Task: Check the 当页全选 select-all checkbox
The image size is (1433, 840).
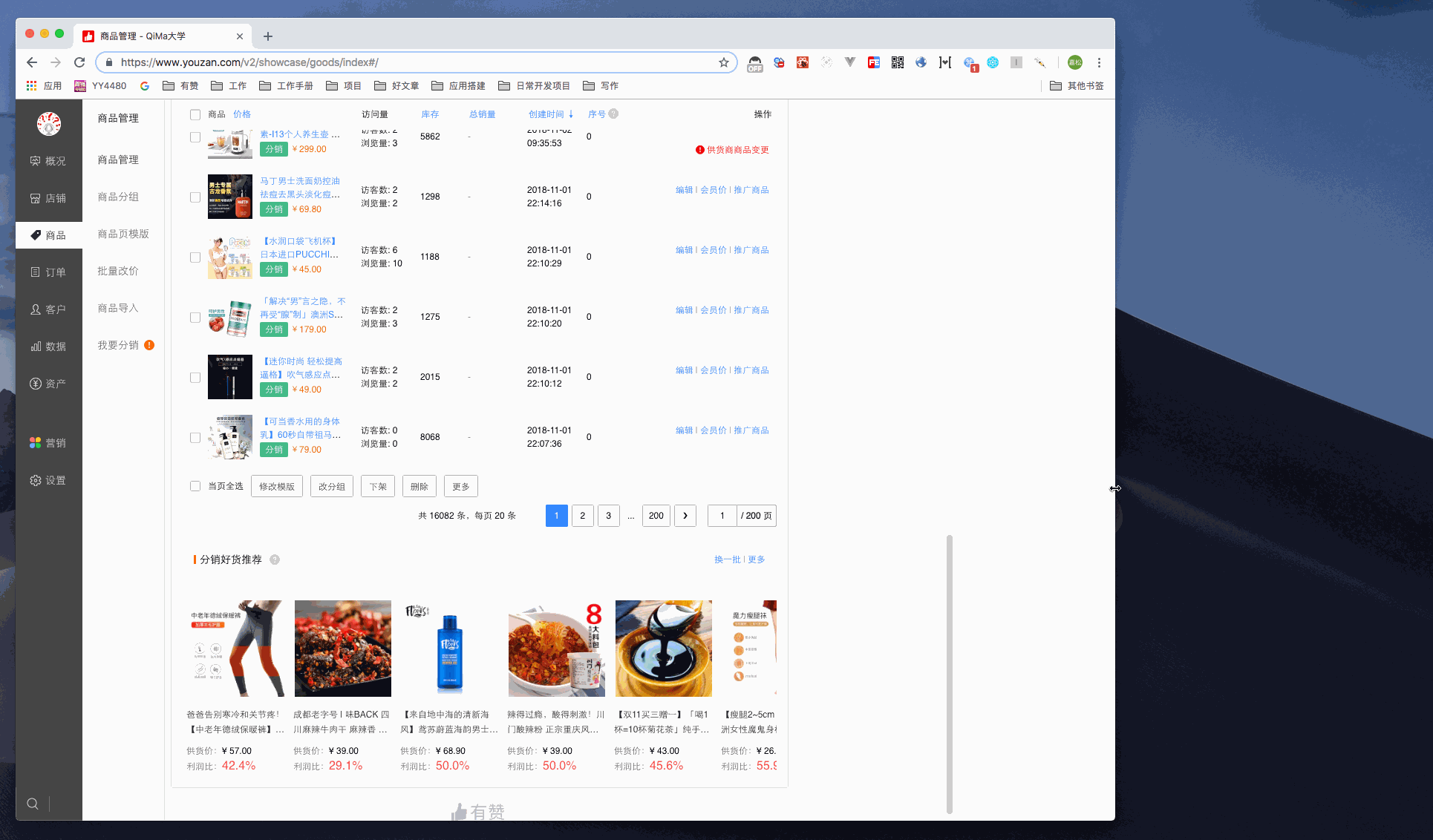Action: 195,486
